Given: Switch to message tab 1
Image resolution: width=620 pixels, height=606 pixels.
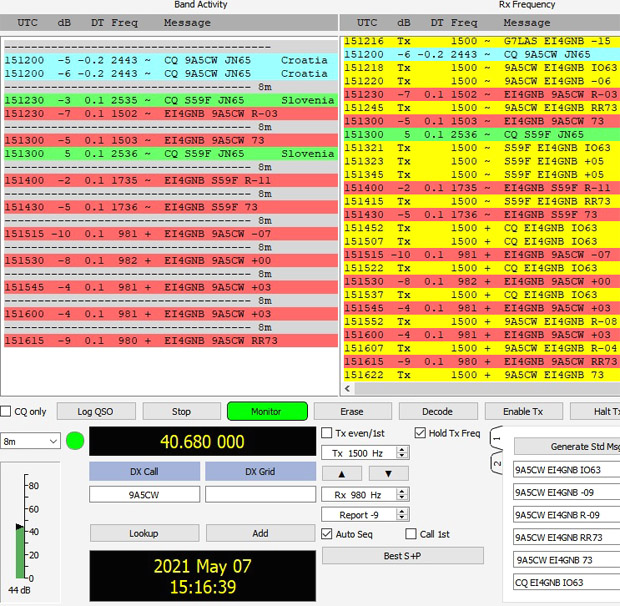Looking at the screenshot, I should click(497, 439).
